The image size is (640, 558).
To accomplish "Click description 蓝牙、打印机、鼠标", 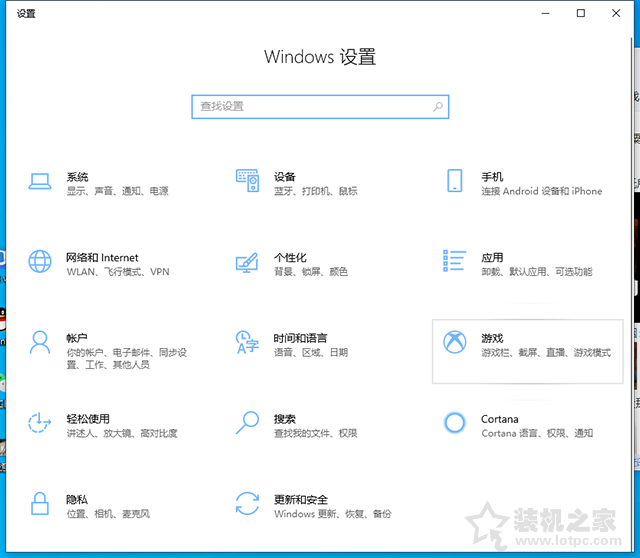I will coord(316,191).
